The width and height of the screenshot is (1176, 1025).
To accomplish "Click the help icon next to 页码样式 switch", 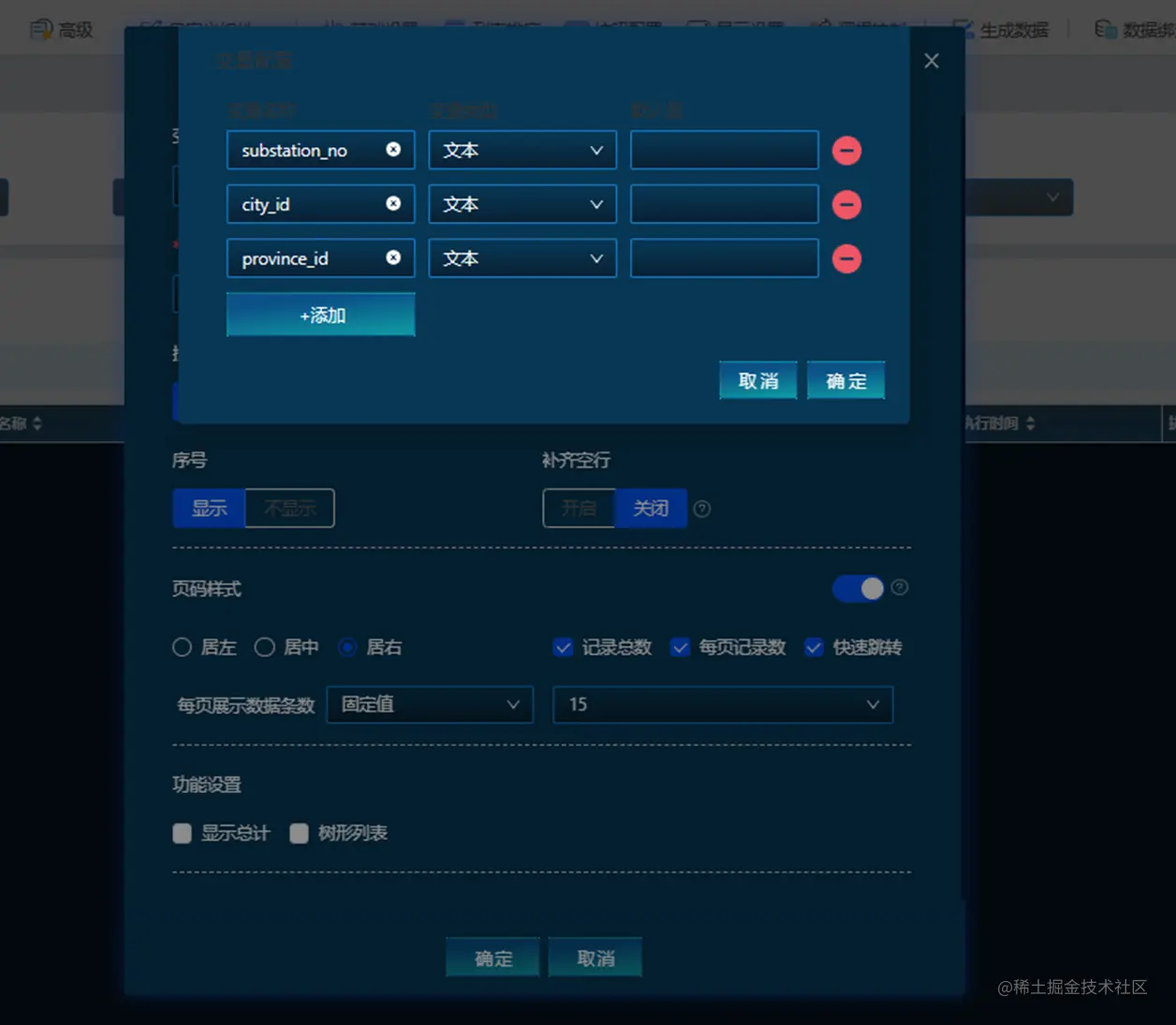I will (900, 588).
